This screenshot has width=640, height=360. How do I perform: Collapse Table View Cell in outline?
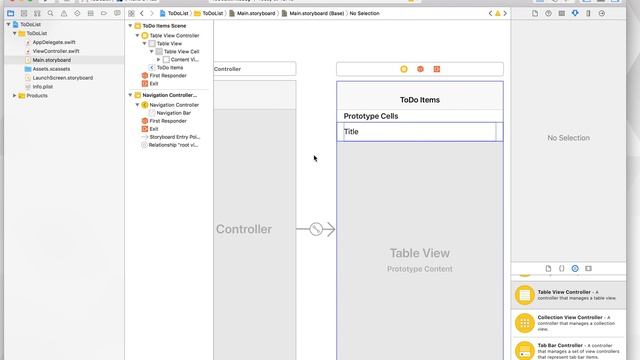coord(151,51)
